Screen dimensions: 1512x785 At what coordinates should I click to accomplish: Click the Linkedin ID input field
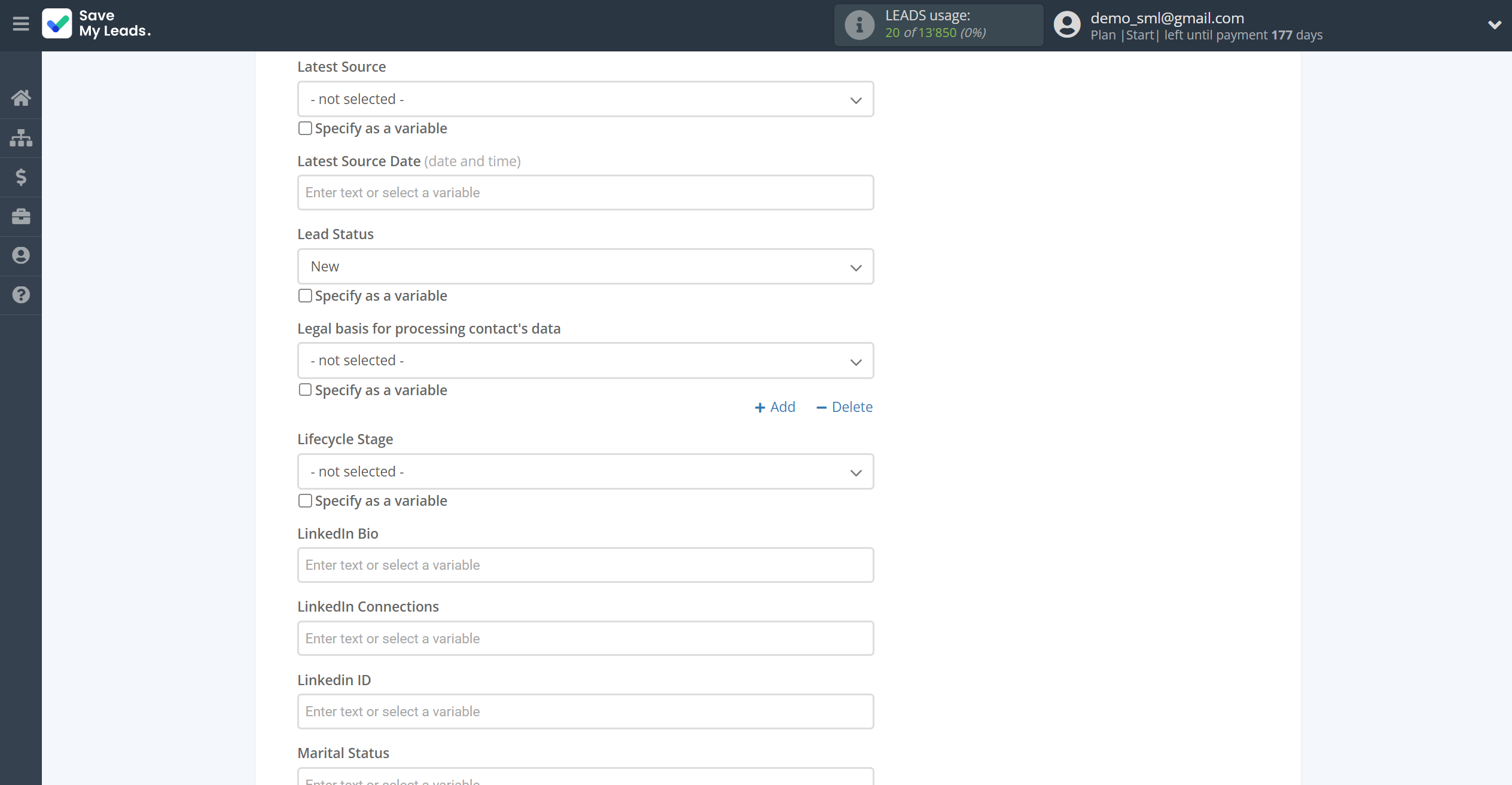pos(586,711)
